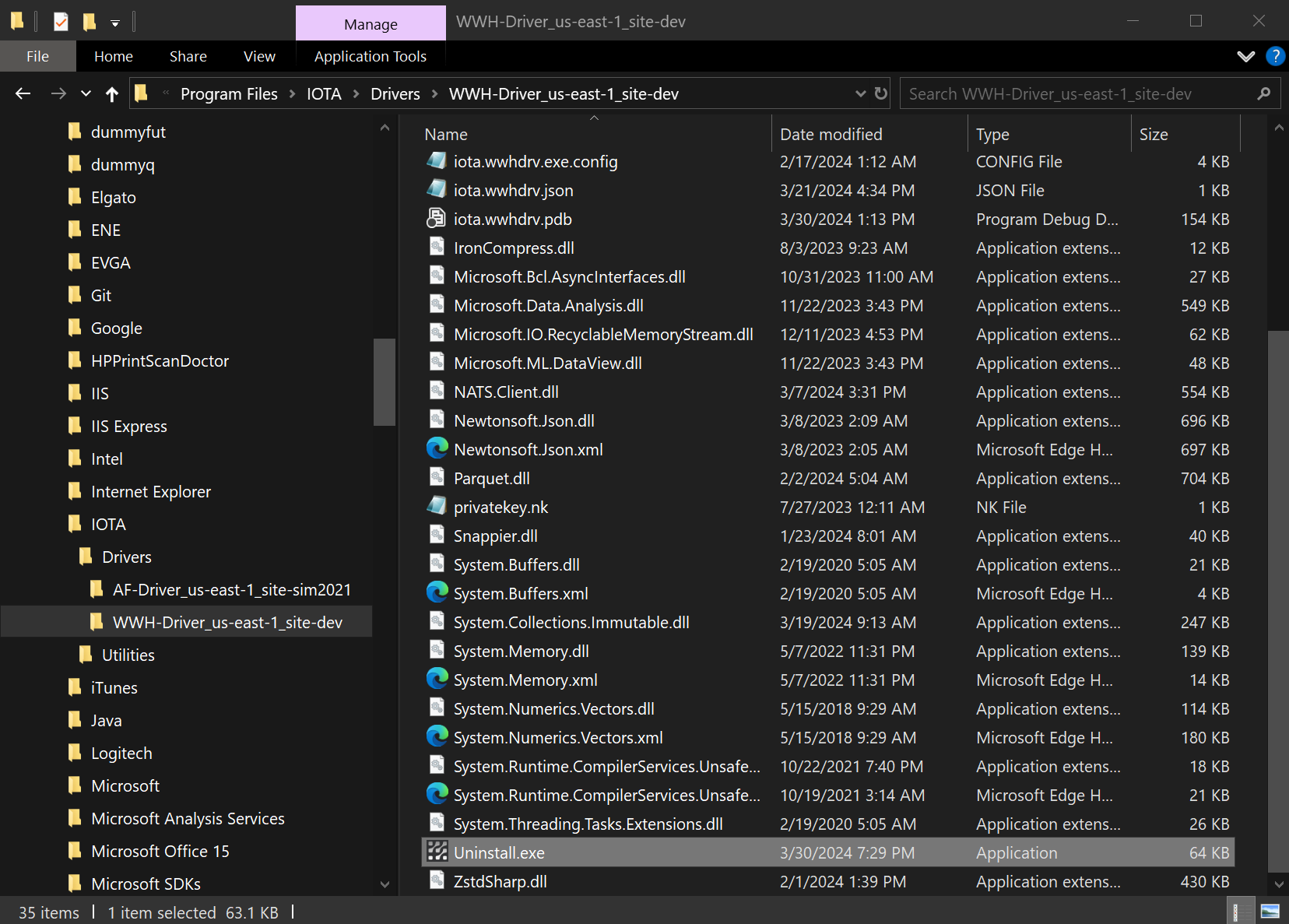
Task: Expand the chevron after Drivers breadcrumb
Action: point(434,94)
